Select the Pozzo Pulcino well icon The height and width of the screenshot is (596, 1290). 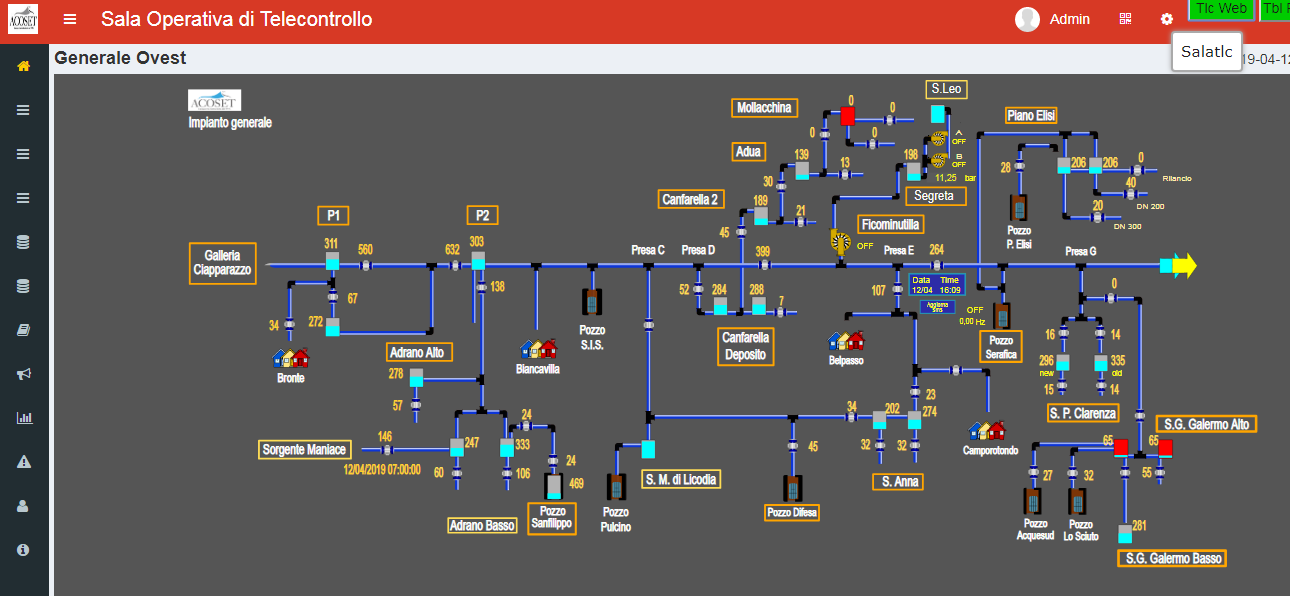(617, 488)
